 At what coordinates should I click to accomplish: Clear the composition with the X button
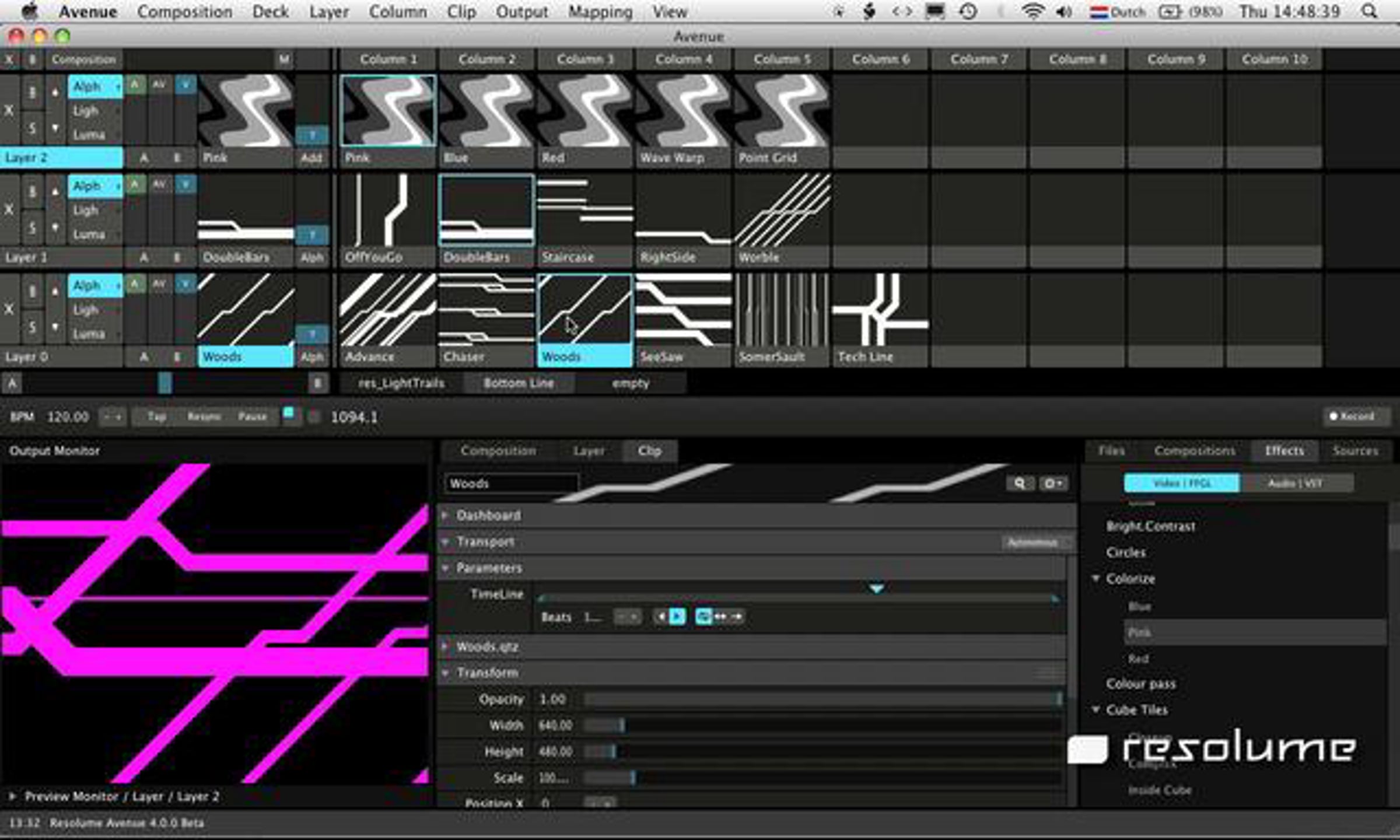9,60
